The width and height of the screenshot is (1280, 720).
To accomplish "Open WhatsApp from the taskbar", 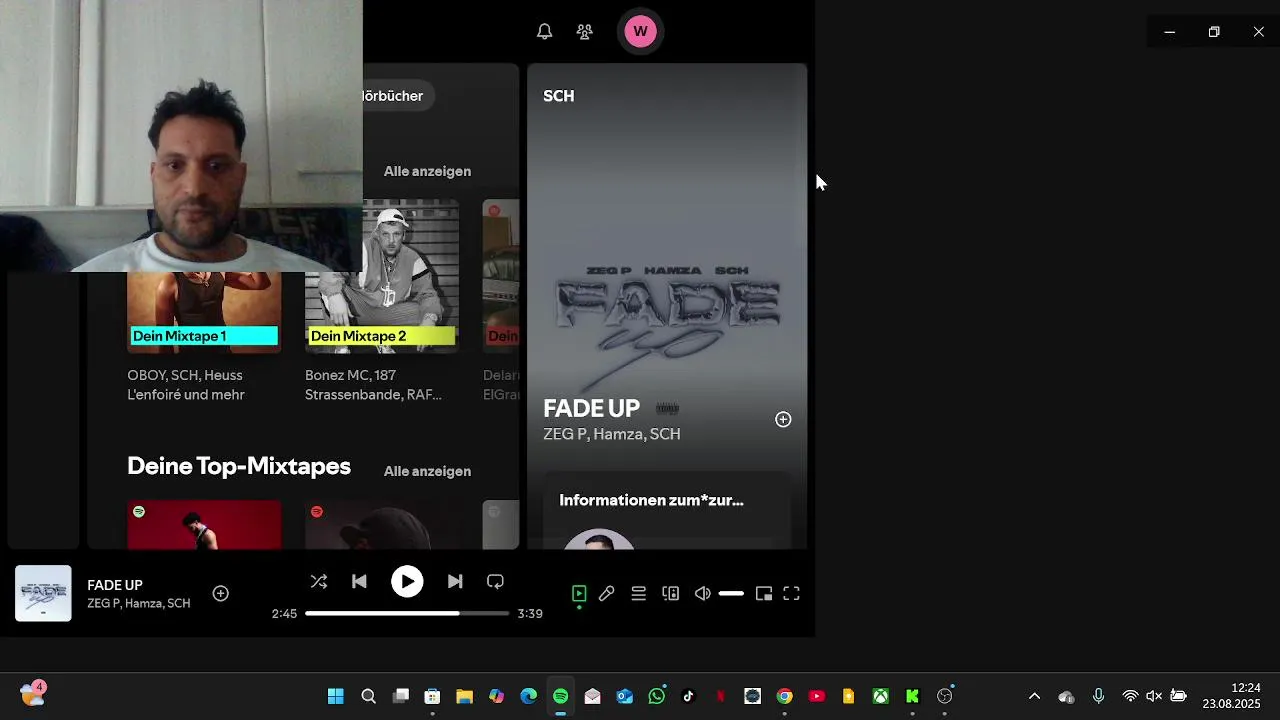I will tap(656, 696).
